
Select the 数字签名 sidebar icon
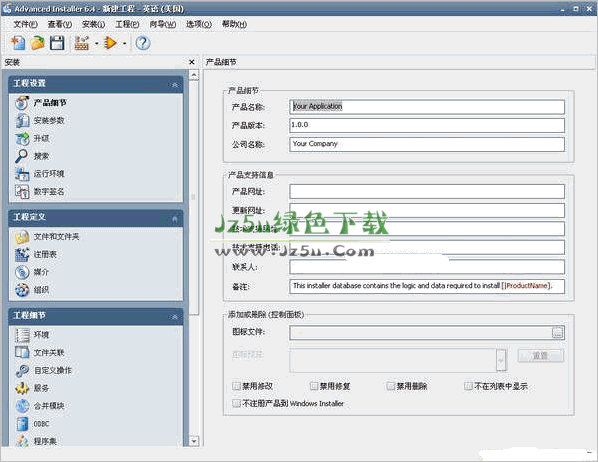pos(22,192)
